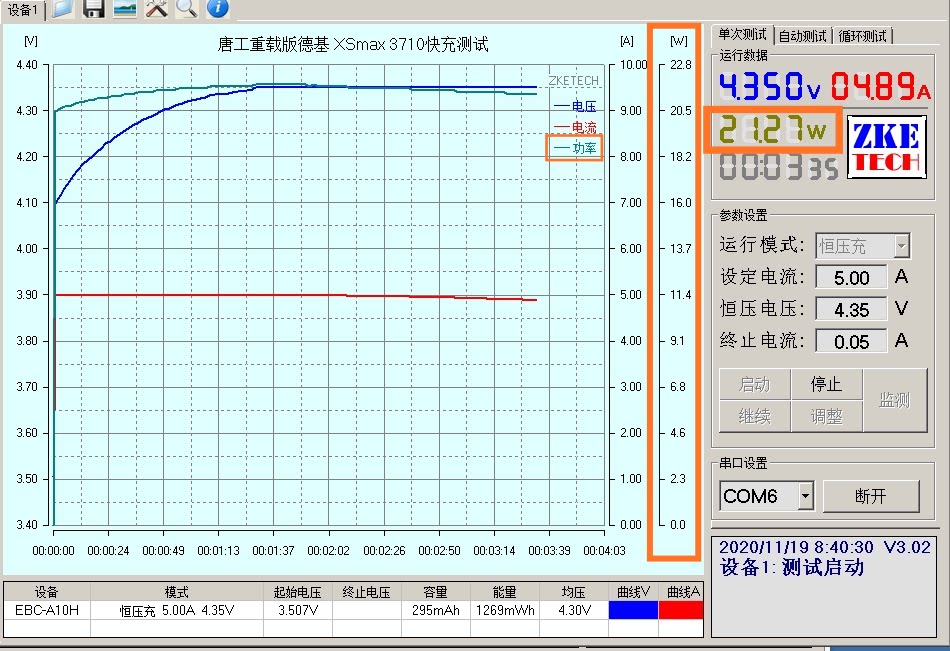Click the 调整 adjust button

(x=826, y=416)
